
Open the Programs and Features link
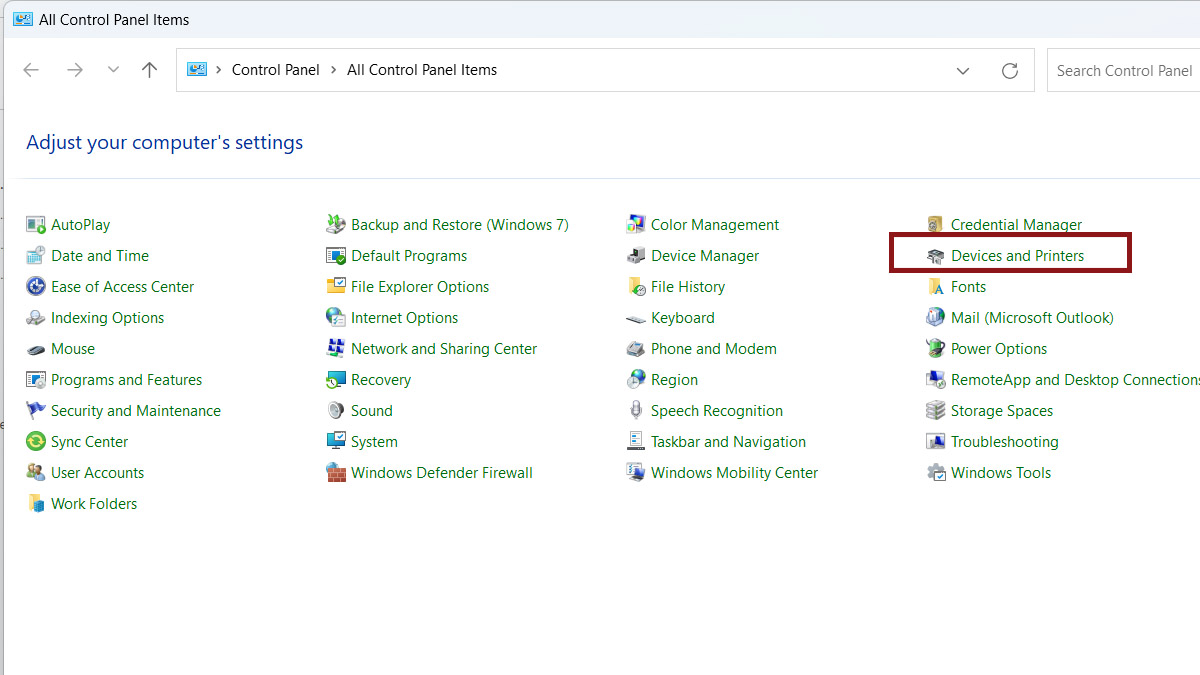127,380
